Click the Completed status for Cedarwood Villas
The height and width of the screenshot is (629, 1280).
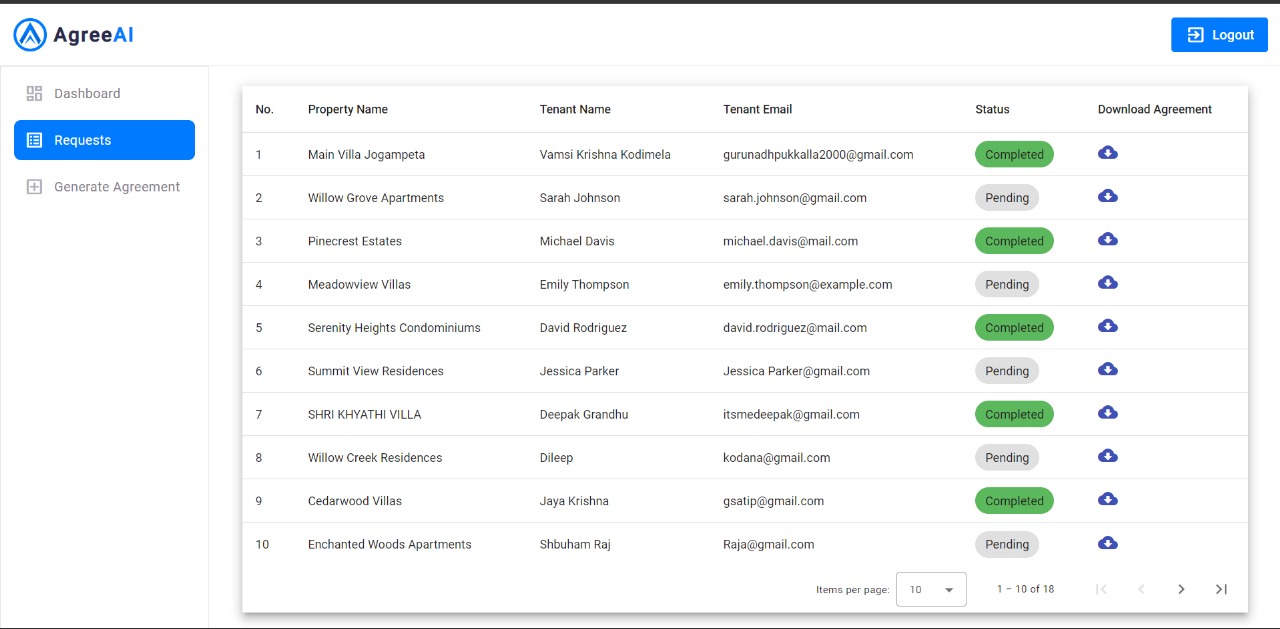tap(1014, 501)
